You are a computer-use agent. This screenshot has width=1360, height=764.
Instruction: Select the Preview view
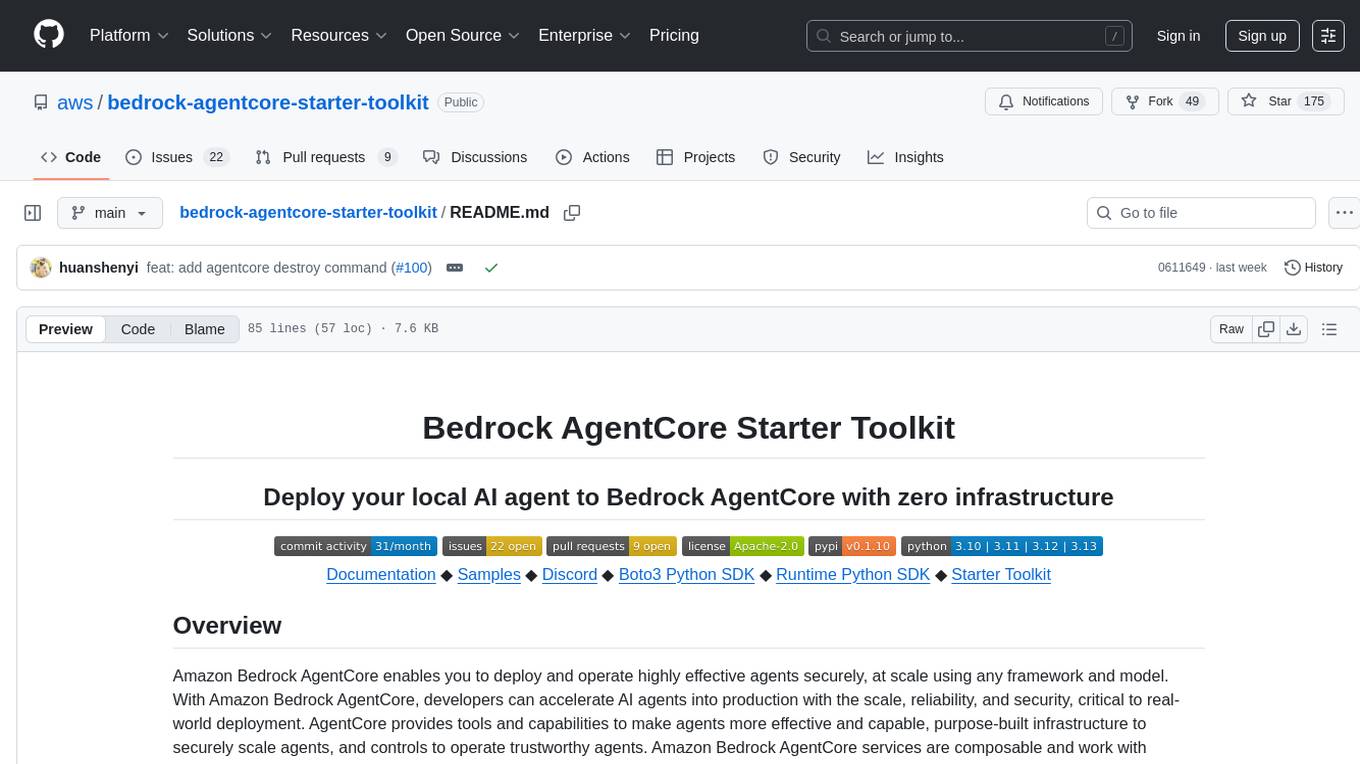click(x=66, y=329)
